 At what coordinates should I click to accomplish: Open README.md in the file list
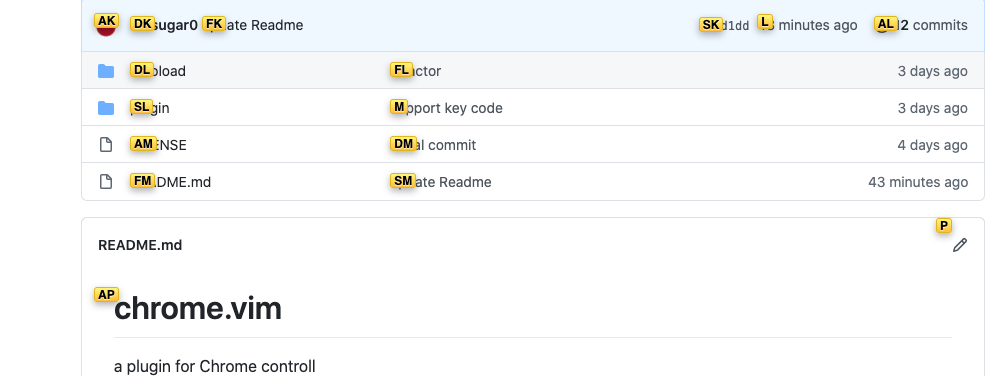click(x=171, y=182)
